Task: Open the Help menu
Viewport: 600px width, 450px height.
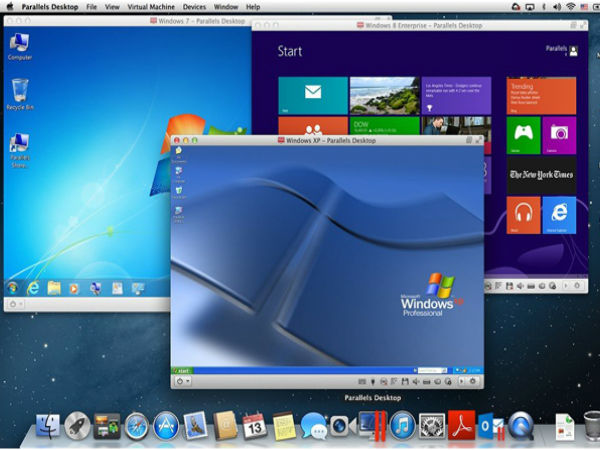Action: click(253, 7)
